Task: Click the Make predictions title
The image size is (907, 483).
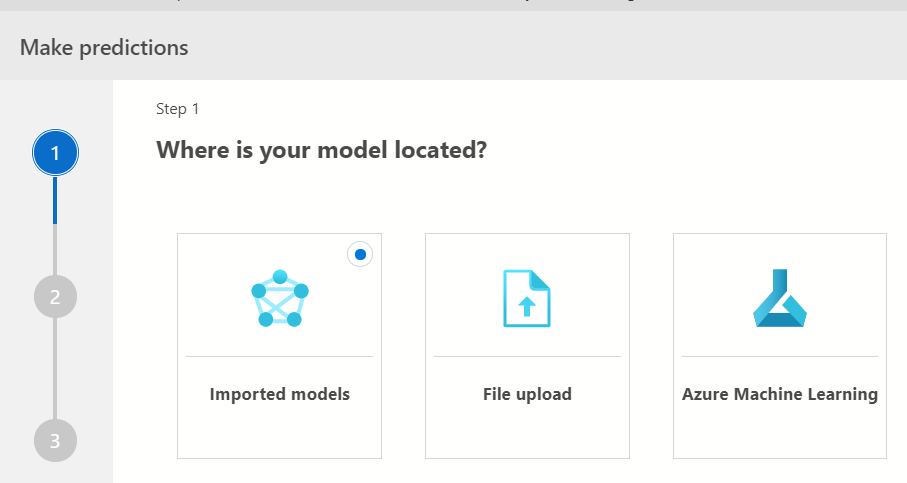Action: [104, 47]
